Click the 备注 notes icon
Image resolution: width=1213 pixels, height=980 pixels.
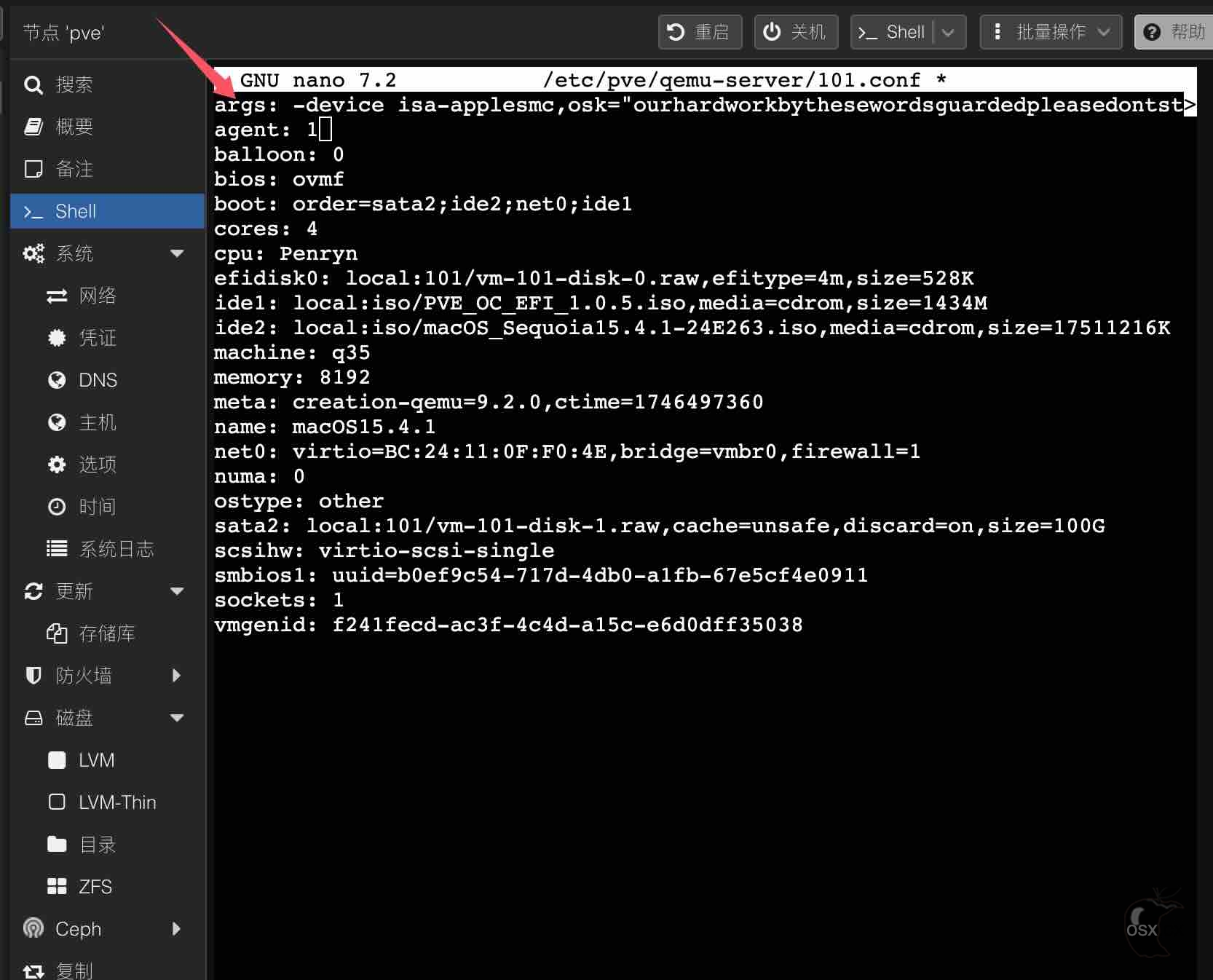pyautogui.click(x=33, y=170)
